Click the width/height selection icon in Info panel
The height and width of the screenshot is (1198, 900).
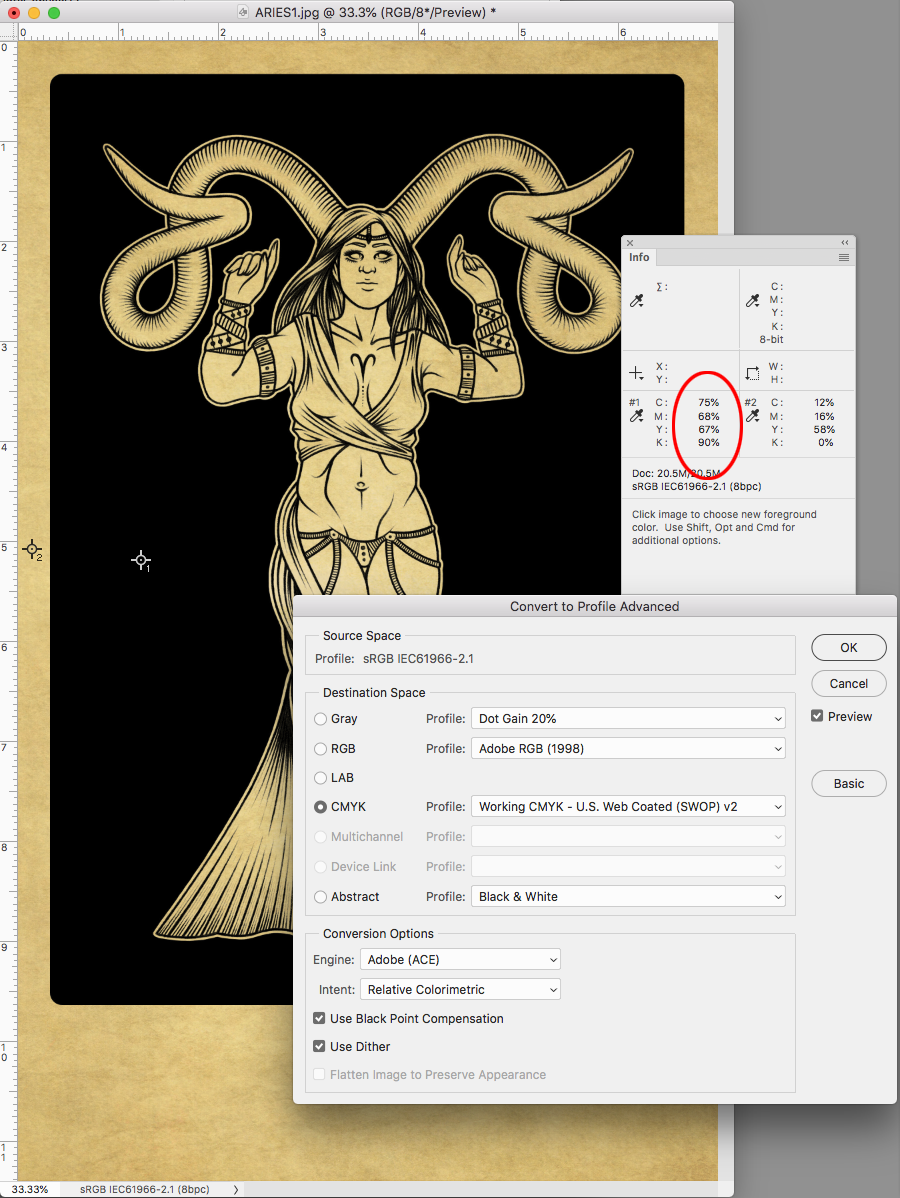click(x=753, y=373)
